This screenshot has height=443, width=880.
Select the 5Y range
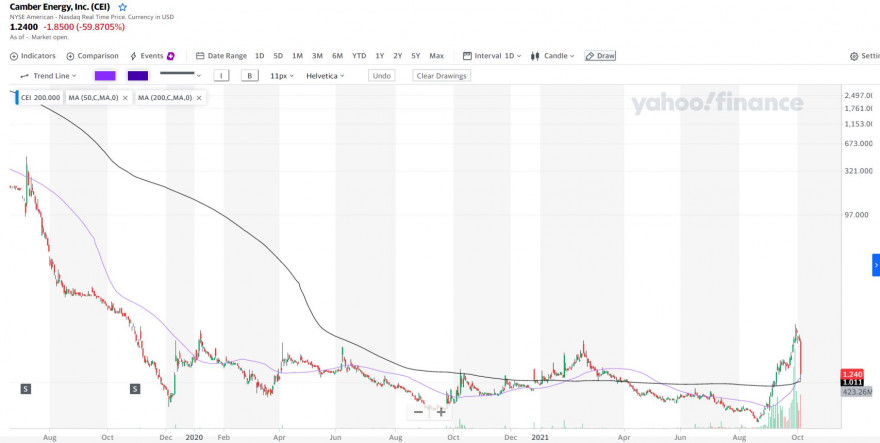coord(415,56)
